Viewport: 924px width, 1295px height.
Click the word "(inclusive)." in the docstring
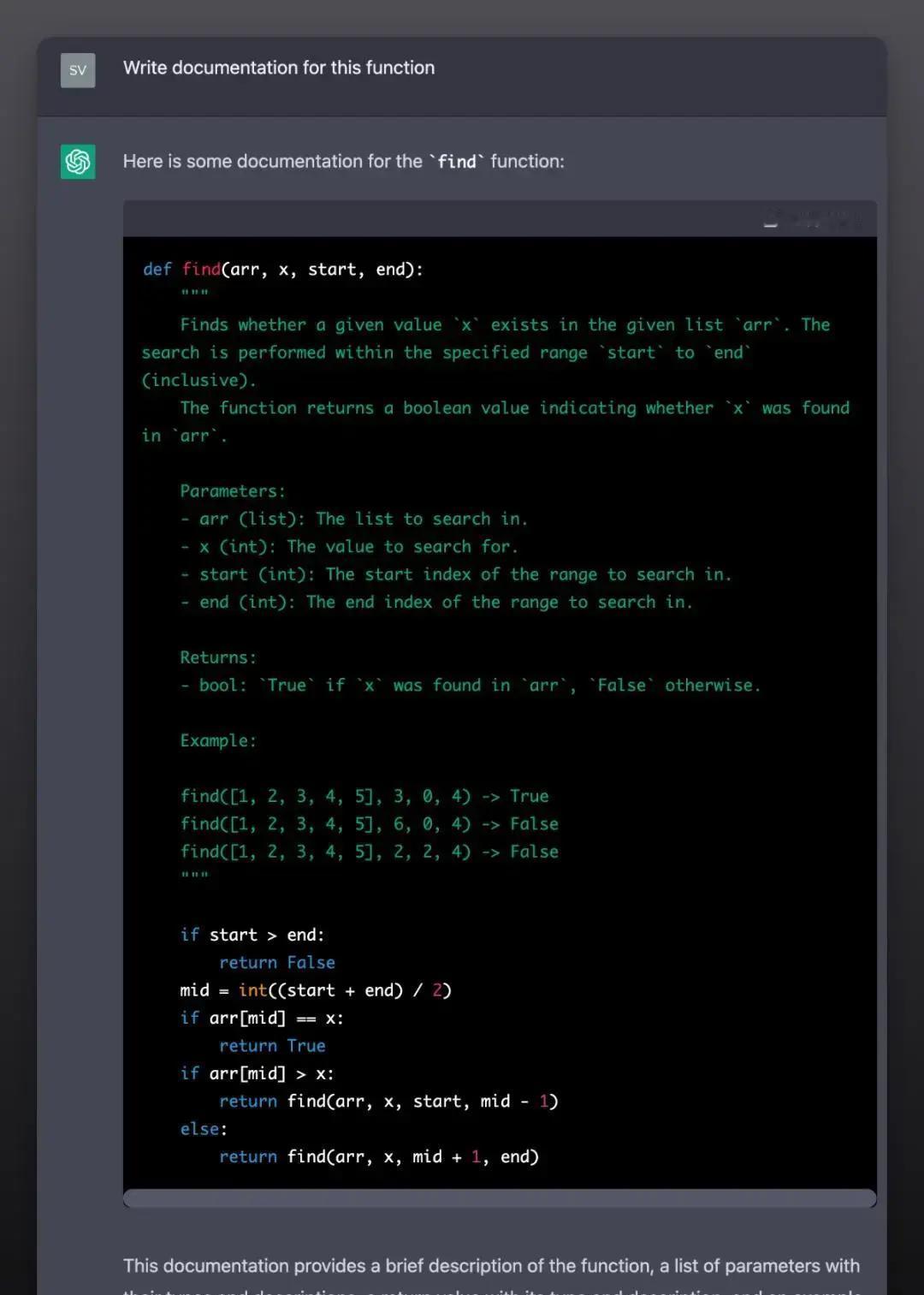(198, 380)
